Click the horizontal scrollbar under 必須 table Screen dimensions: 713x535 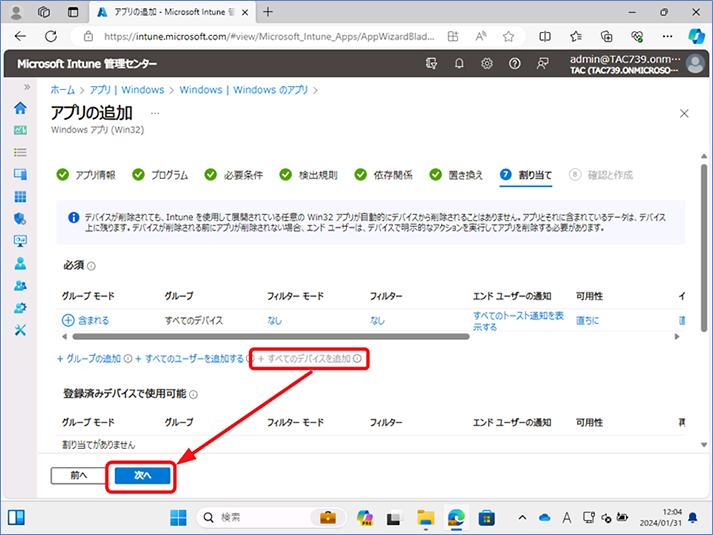coord(271,337)
